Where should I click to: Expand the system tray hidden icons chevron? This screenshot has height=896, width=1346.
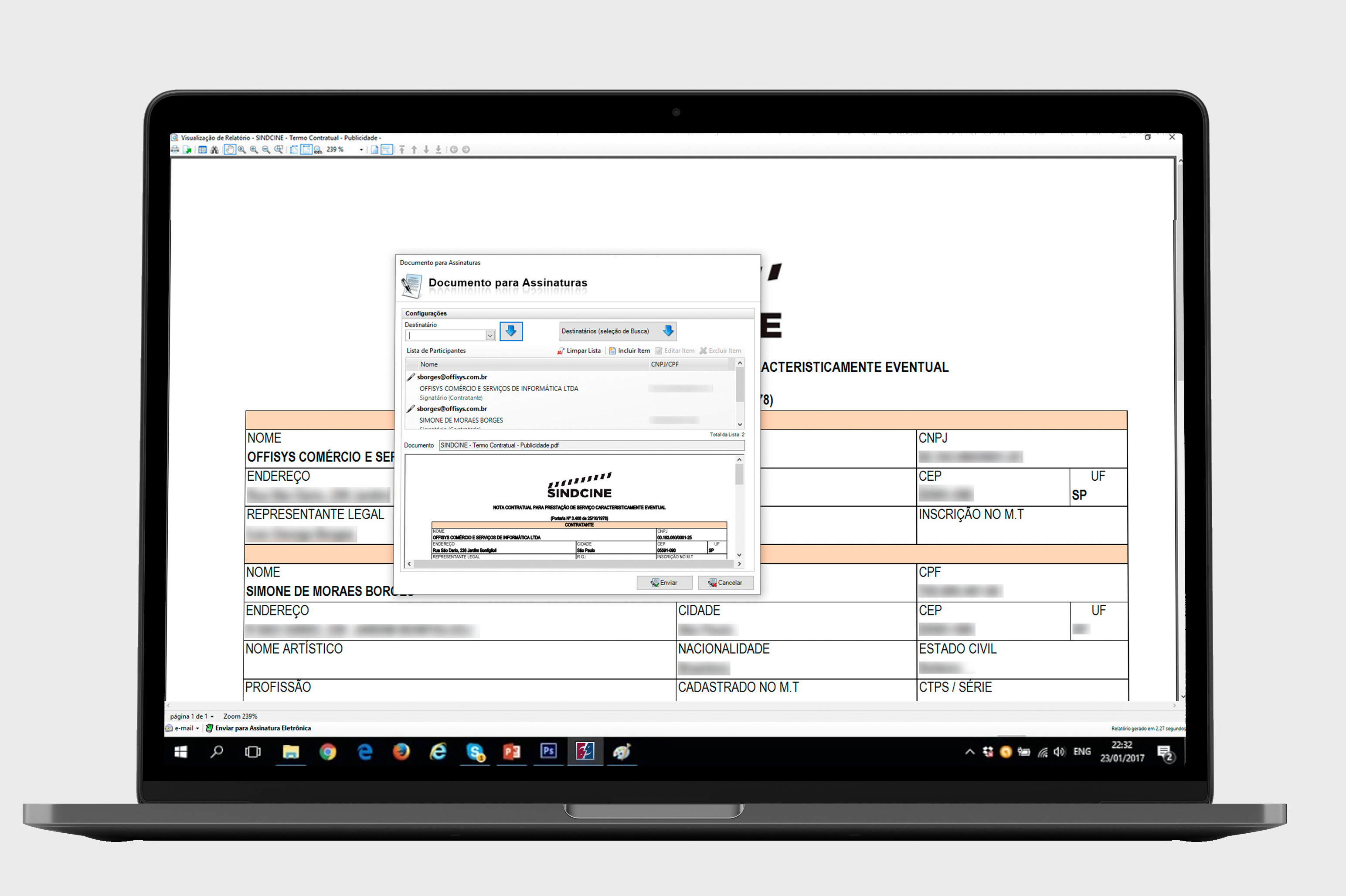[970, 753]
